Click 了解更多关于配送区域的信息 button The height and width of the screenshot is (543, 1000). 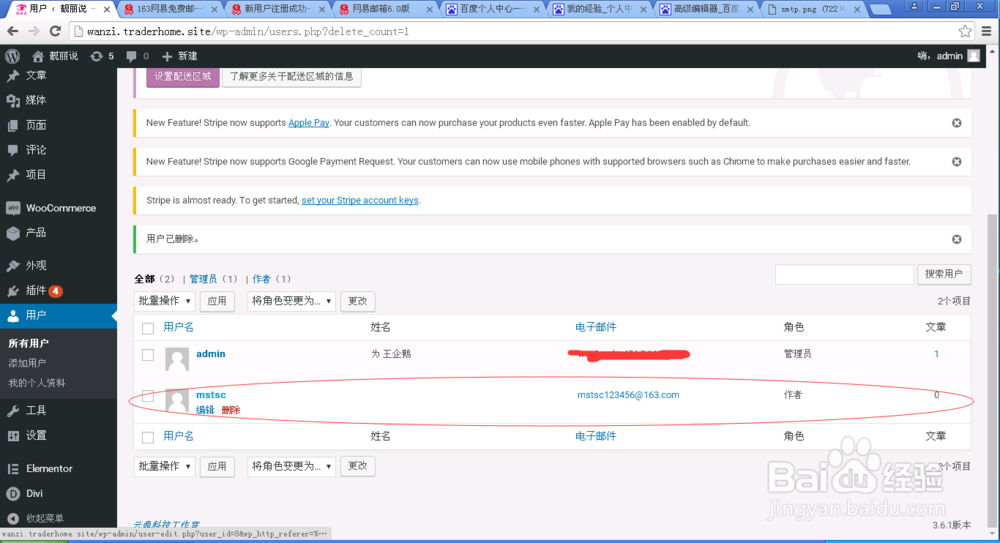(291, 76)
